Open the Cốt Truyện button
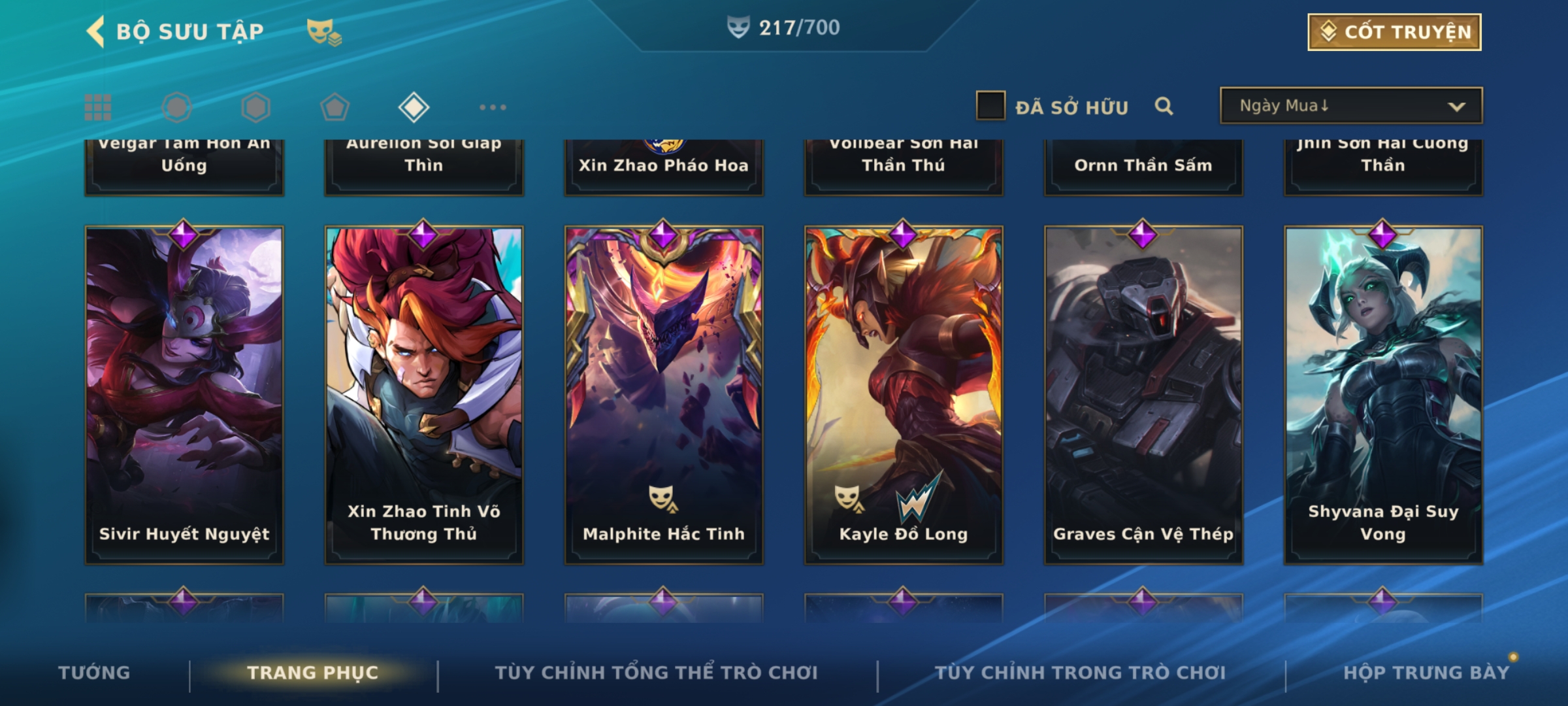 pos(1394,32)
